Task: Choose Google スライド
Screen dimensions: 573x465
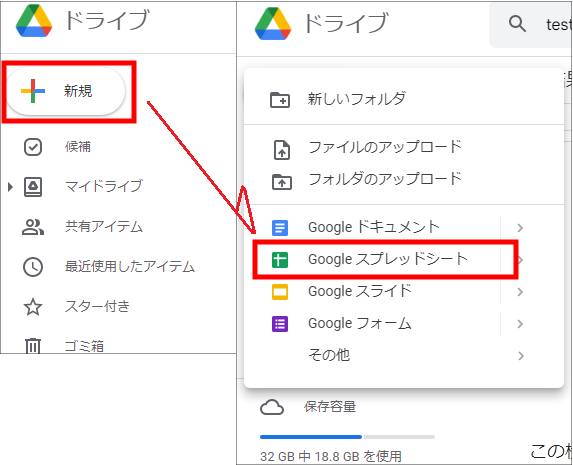Action: (x=360, y=291)
